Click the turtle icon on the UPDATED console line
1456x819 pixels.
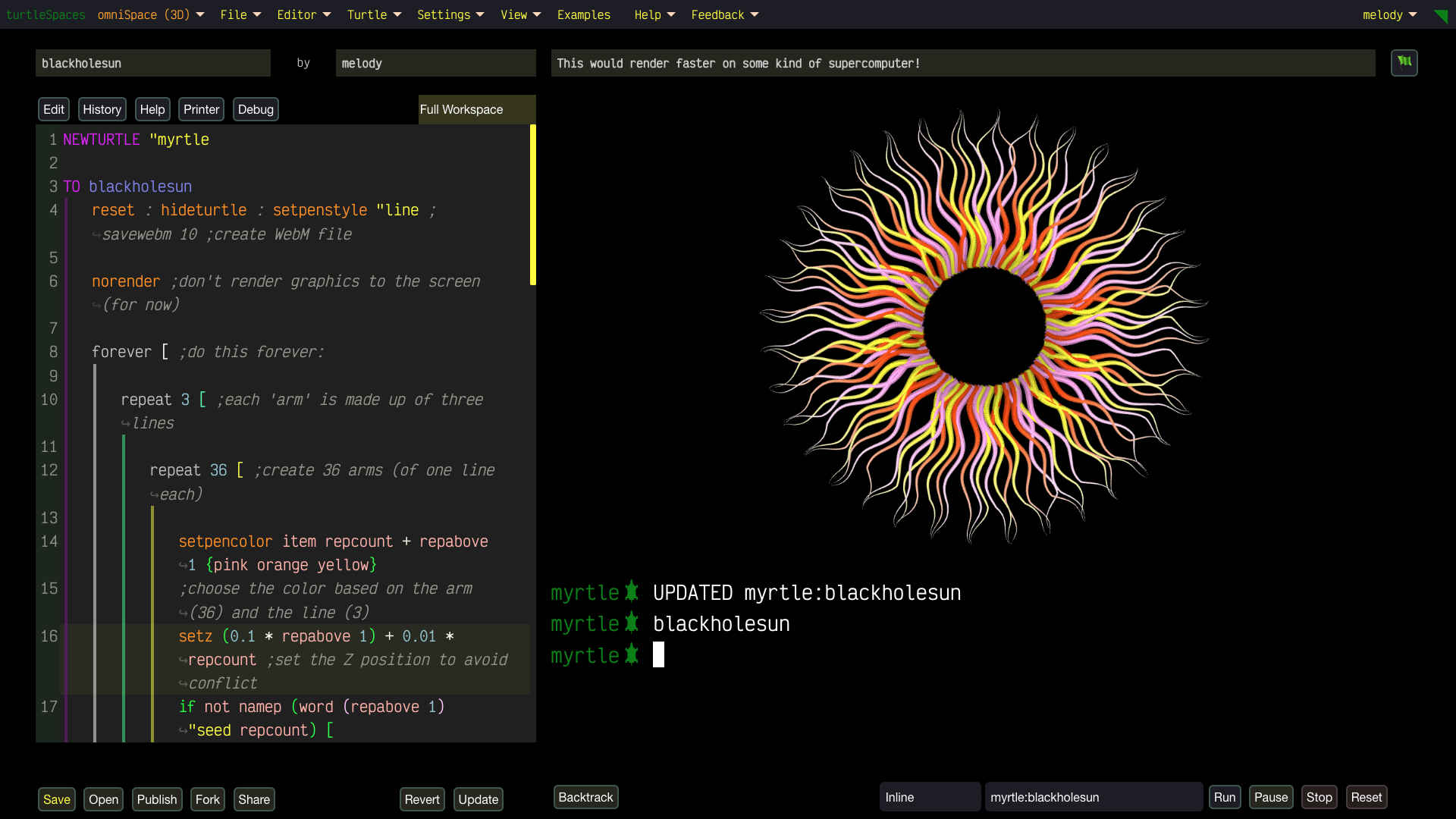pyautogui.click(x=631, y=592)
